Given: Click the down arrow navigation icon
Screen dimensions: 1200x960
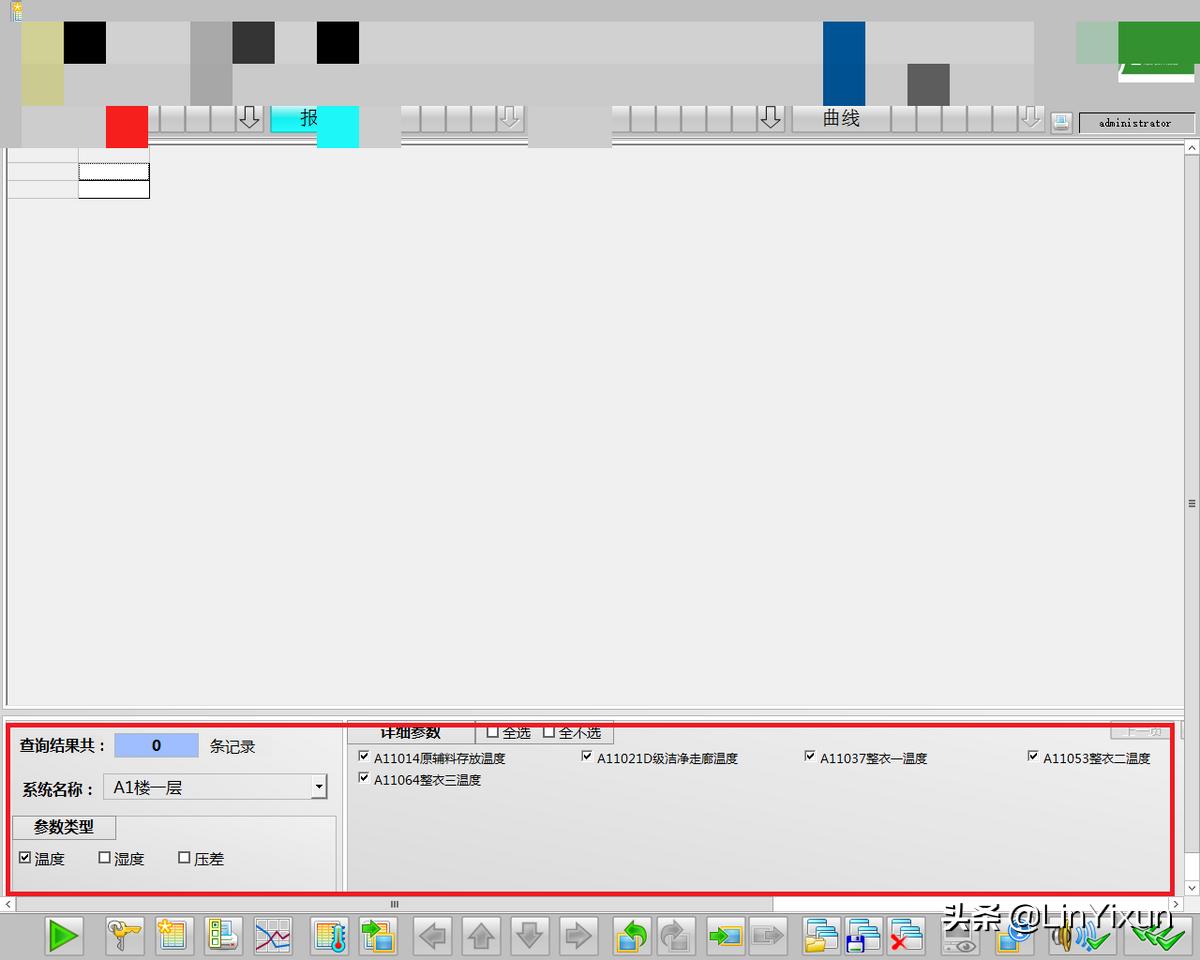Looking at the screenshot, I should pos(529,936).
